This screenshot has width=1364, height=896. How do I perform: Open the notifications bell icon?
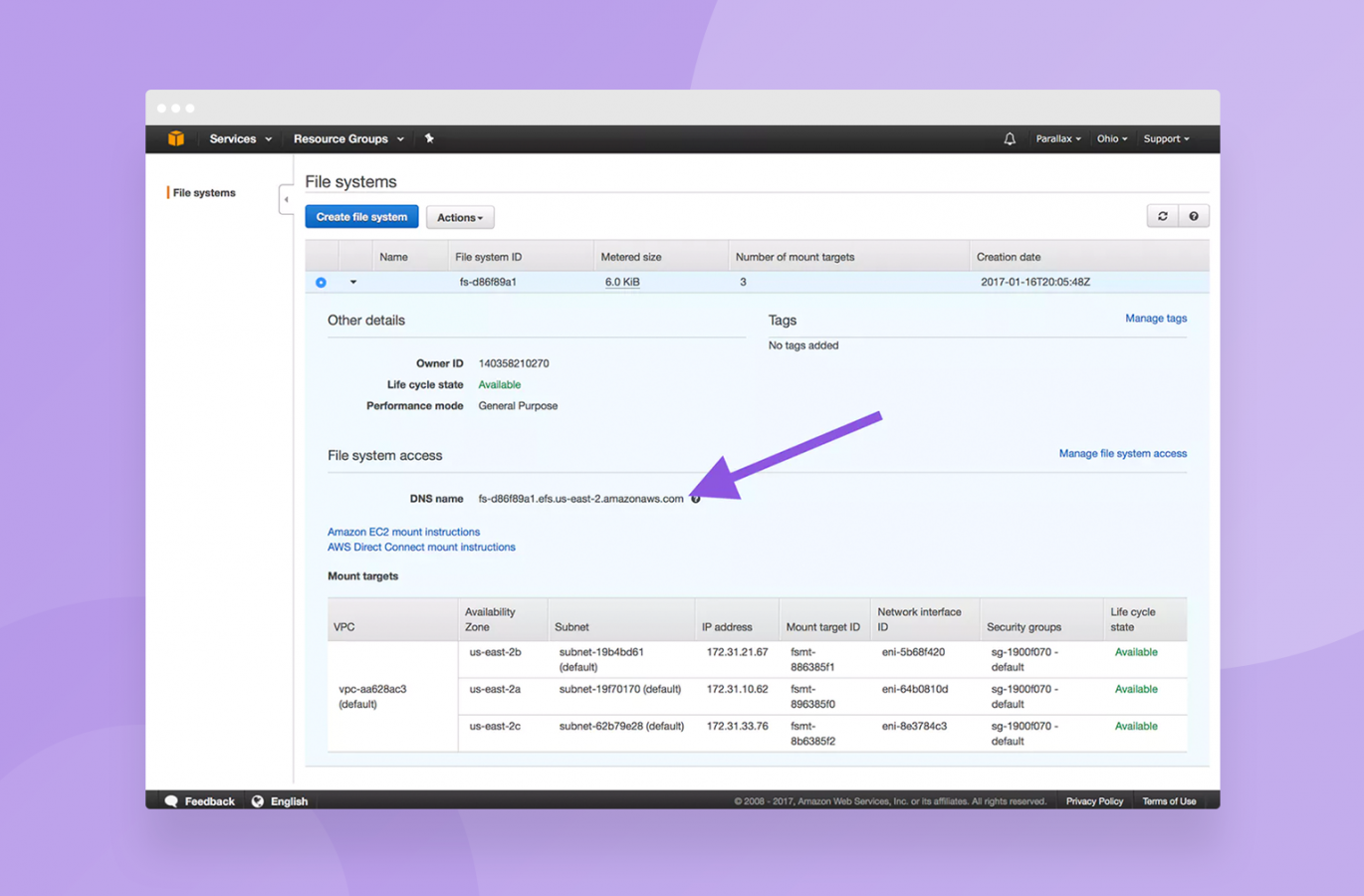click(1010, 139)
